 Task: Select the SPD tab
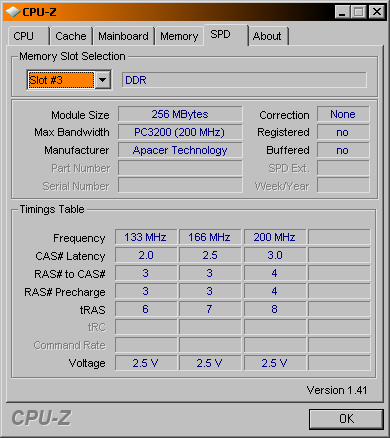tap(226, 35)
